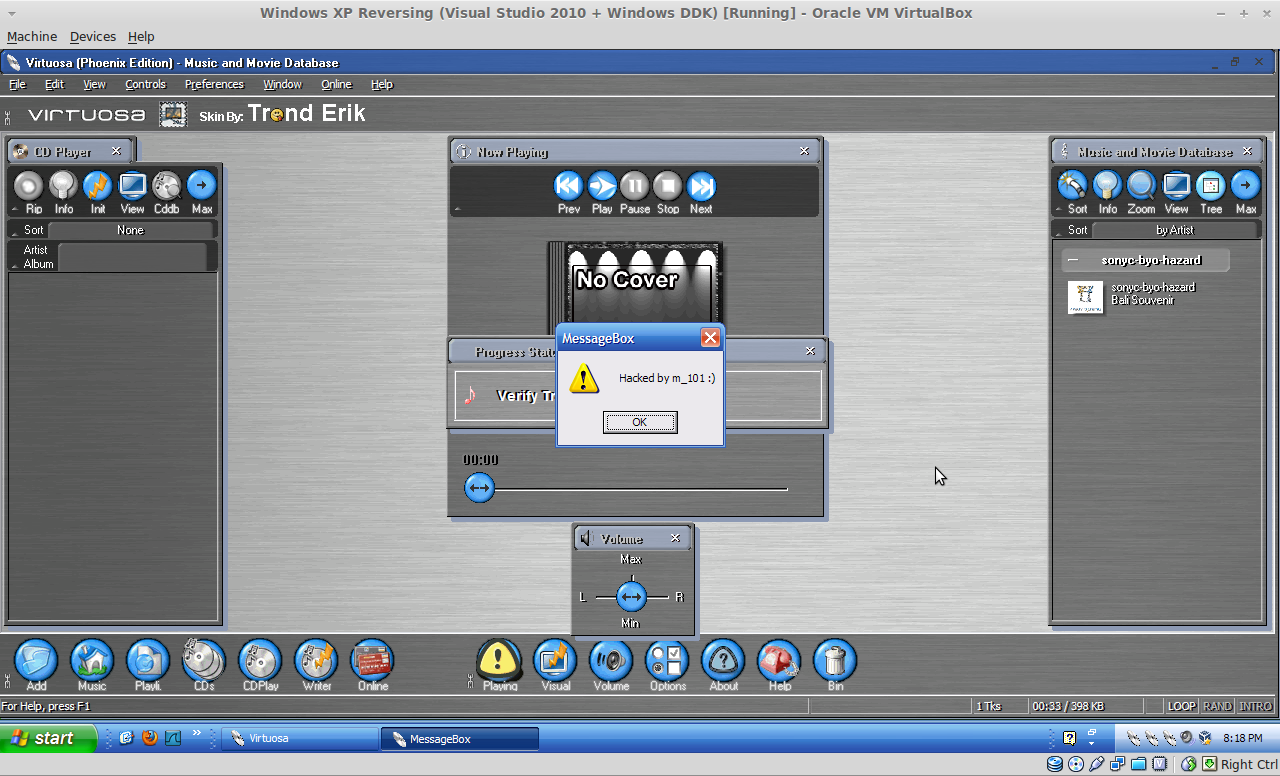The image size is (1280, 776).
Task: Click Sort icon in Music and Movie Database
Action: point(1073,186)
